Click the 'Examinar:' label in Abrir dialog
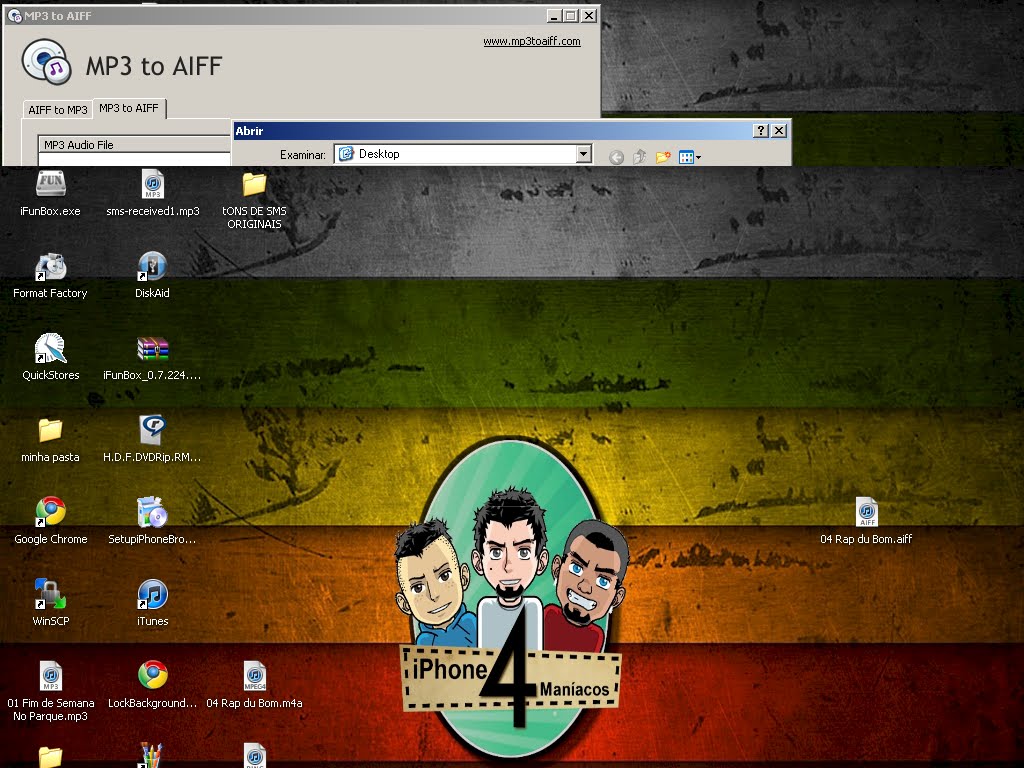This screenshot has width=1024, height=768. tap(302, 155)
